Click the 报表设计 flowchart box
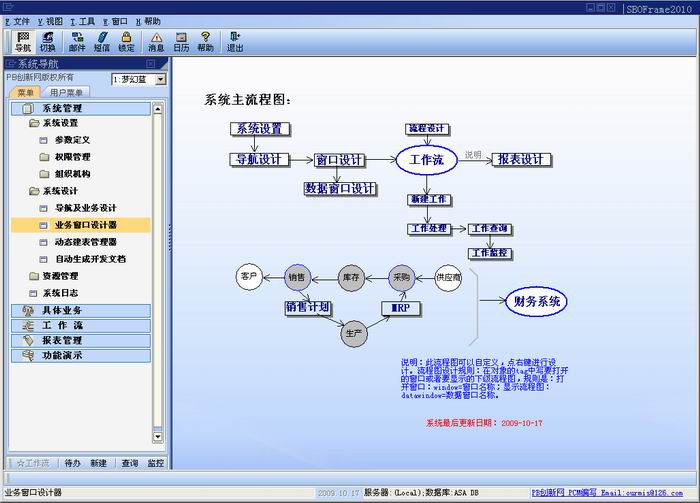Image resolution: width=700 pixels, height=503 pixels. 521,159
